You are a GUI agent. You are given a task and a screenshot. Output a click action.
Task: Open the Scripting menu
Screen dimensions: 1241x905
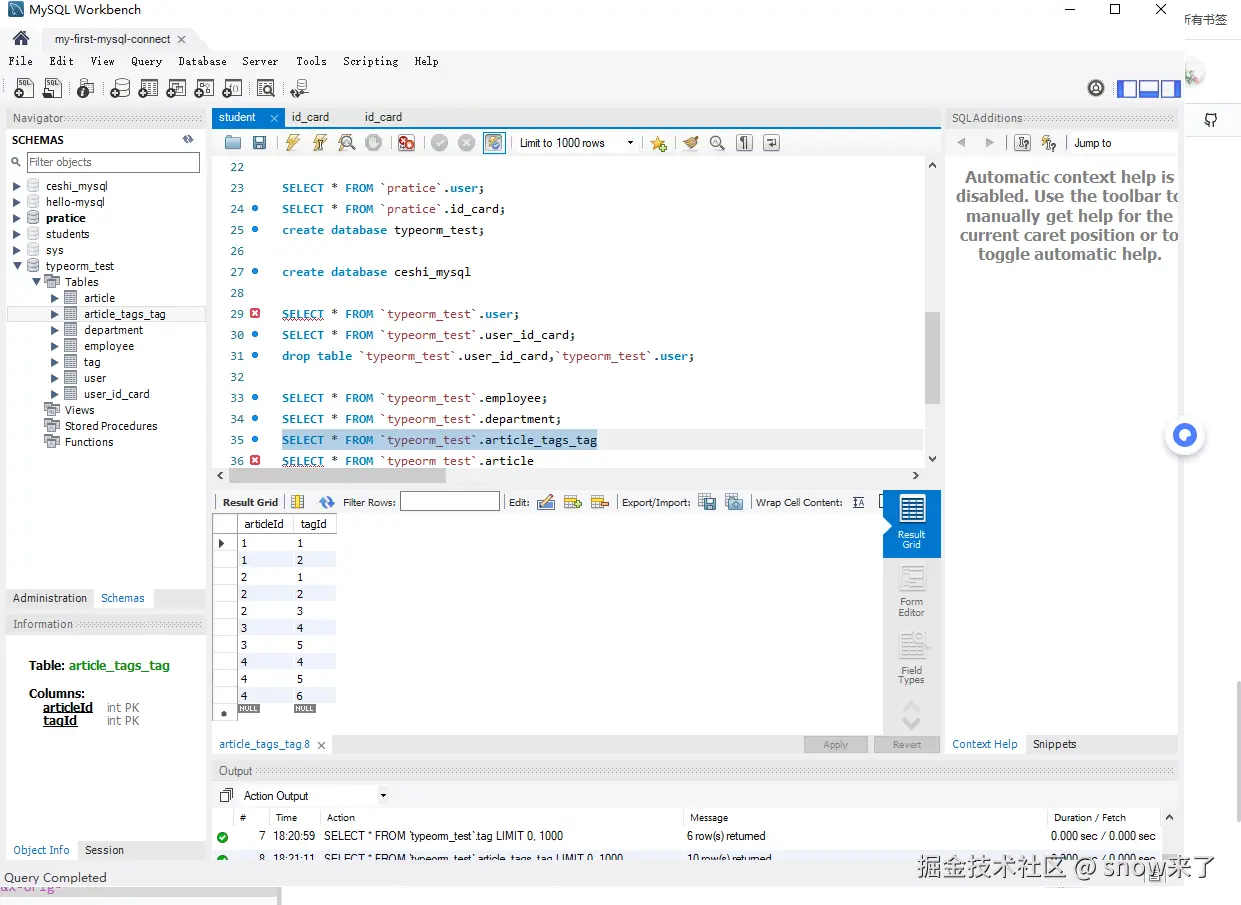(x=370, y=61)
